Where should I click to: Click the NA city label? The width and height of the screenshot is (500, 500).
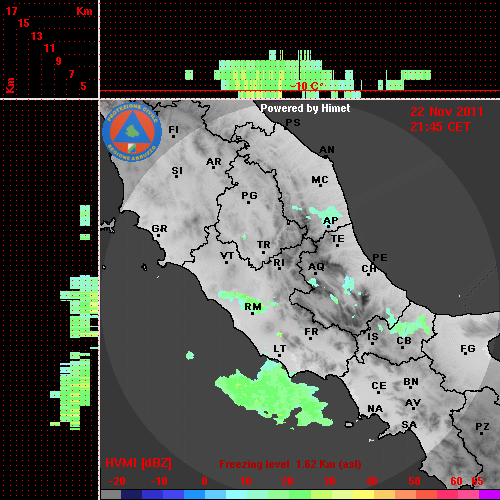pyautogui.click(x=375, y=409)
